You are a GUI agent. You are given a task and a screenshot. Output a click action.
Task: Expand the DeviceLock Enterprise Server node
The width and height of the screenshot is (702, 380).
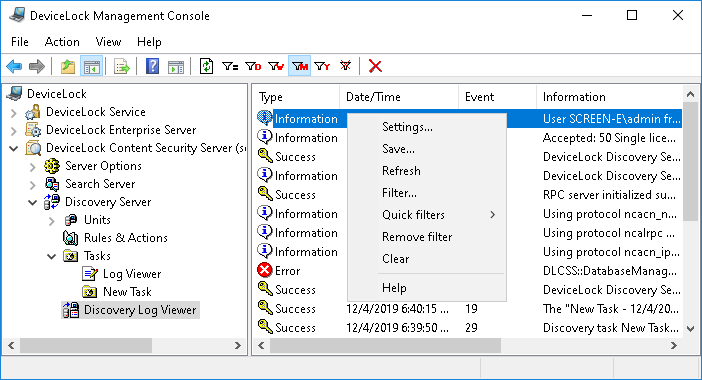coord(14,131)
